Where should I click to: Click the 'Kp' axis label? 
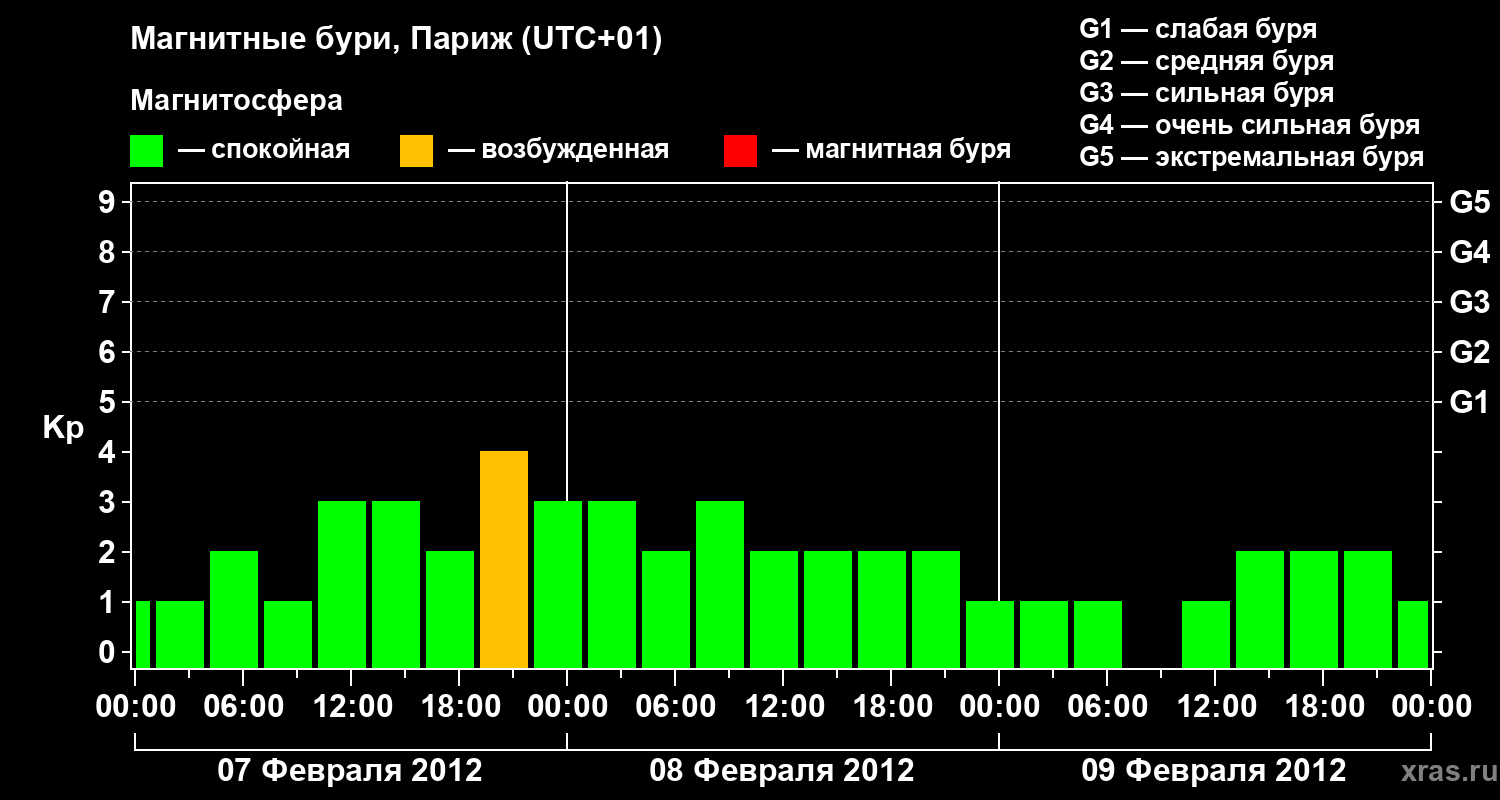pos(63,428)
